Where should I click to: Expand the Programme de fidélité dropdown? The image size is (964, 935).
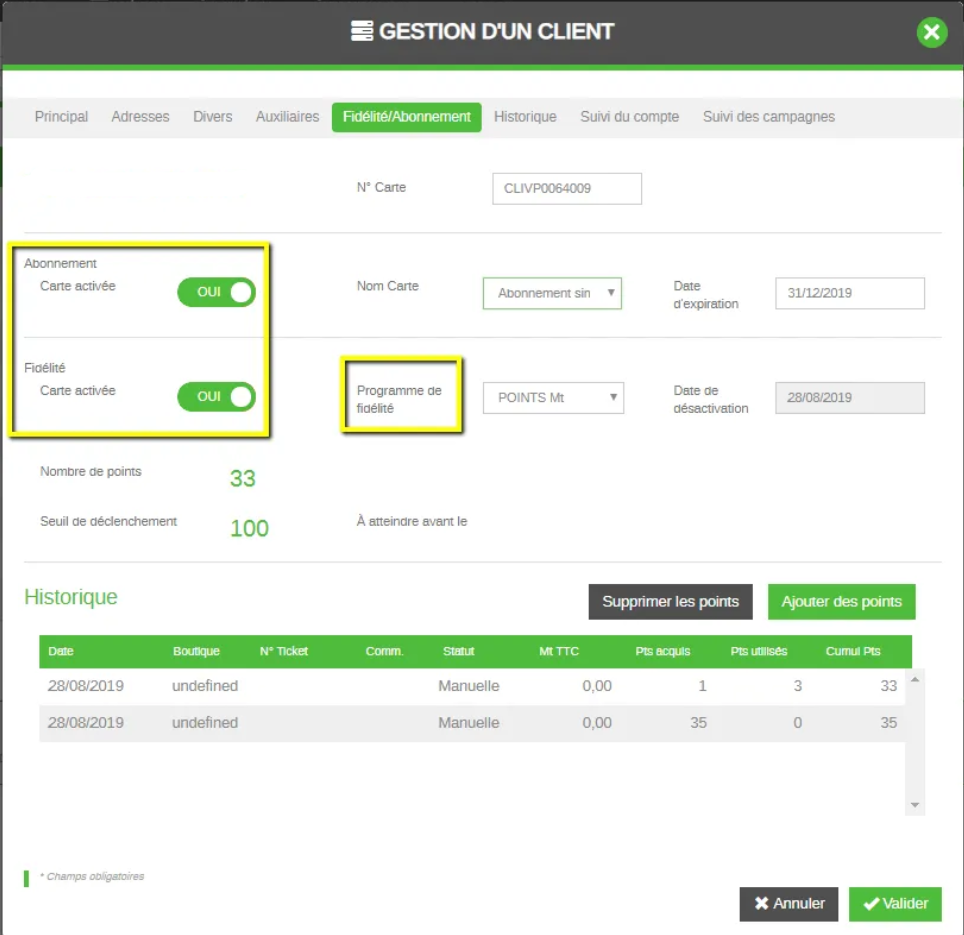pyautogui.click(x=553, y=398)
